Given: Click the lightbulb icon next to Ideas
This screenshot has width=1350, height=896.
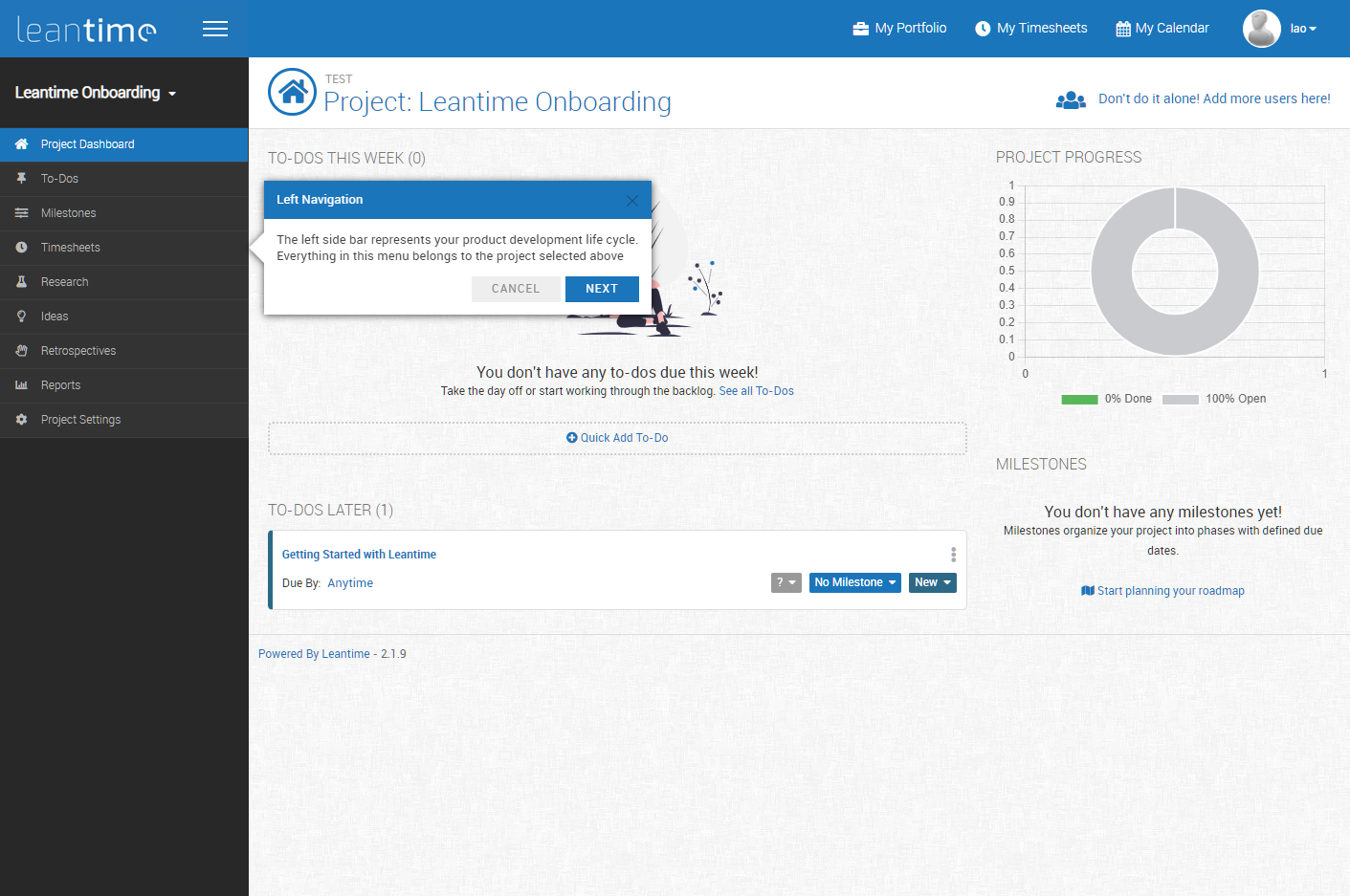Looking at the screenshot, I should point(21,317).
